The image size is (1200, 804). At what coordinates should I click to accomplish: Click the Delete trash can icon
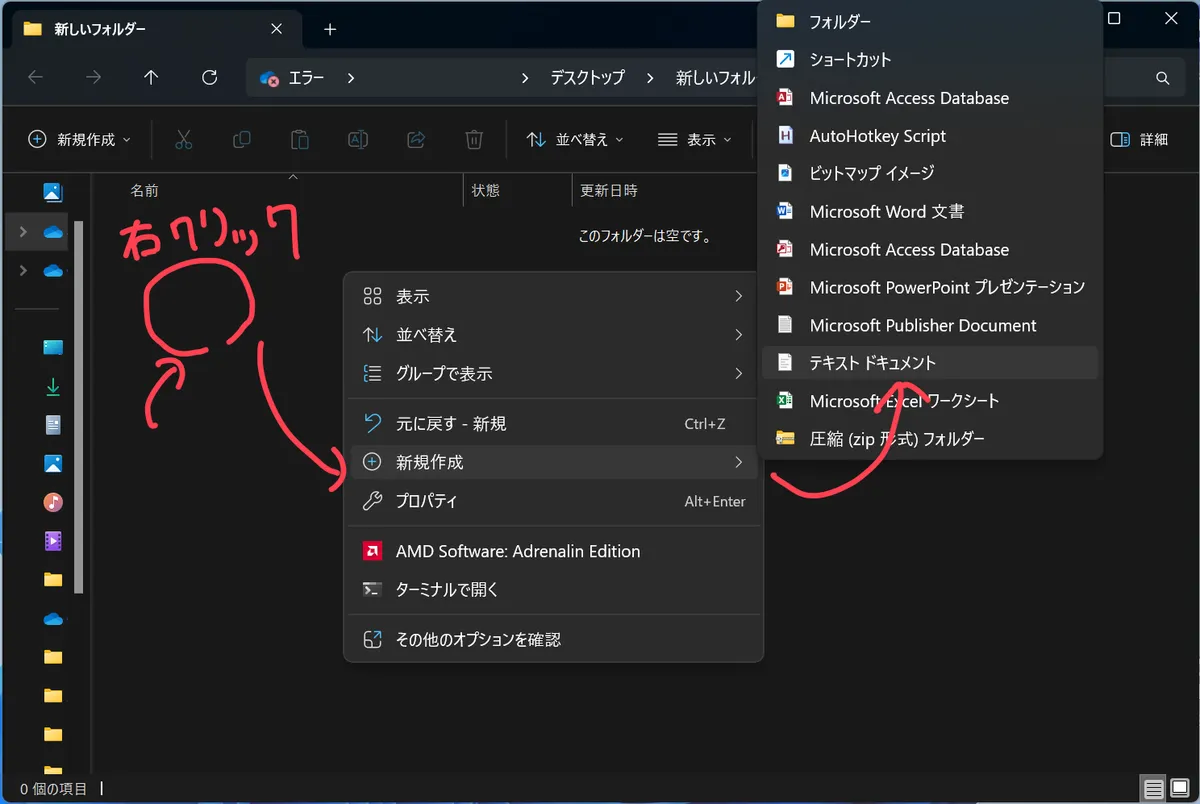pos(474,140)
